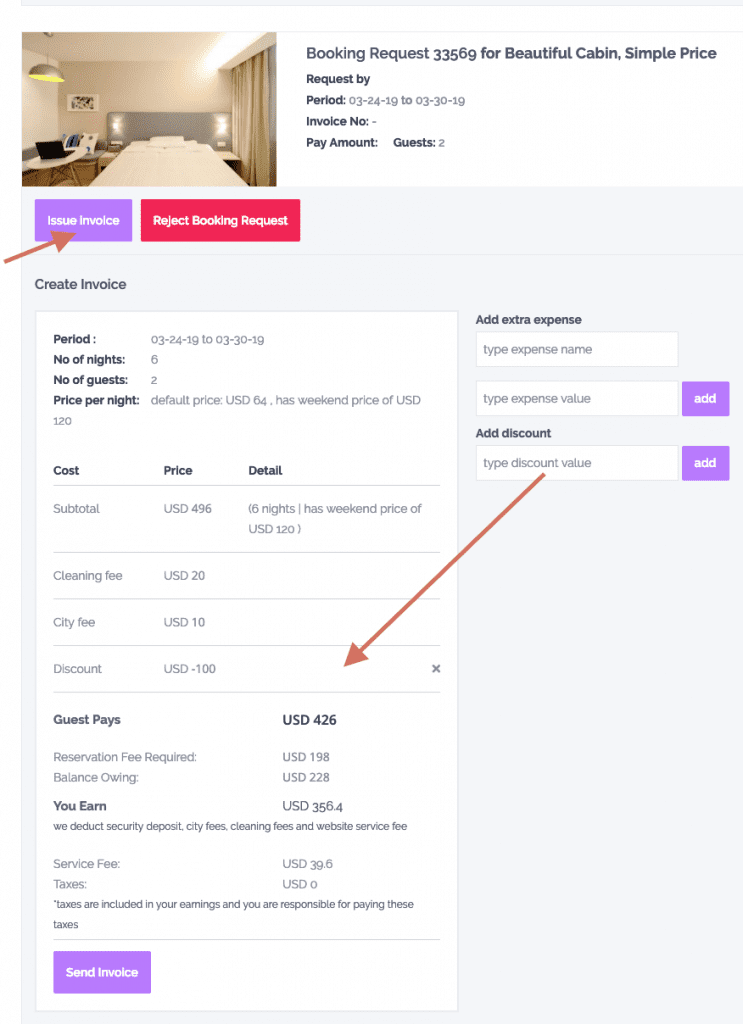The image size is (743, 1024).
Task: Click the Booking Request 33569 title
Action: pyautogui.click(x=511, y=53)
